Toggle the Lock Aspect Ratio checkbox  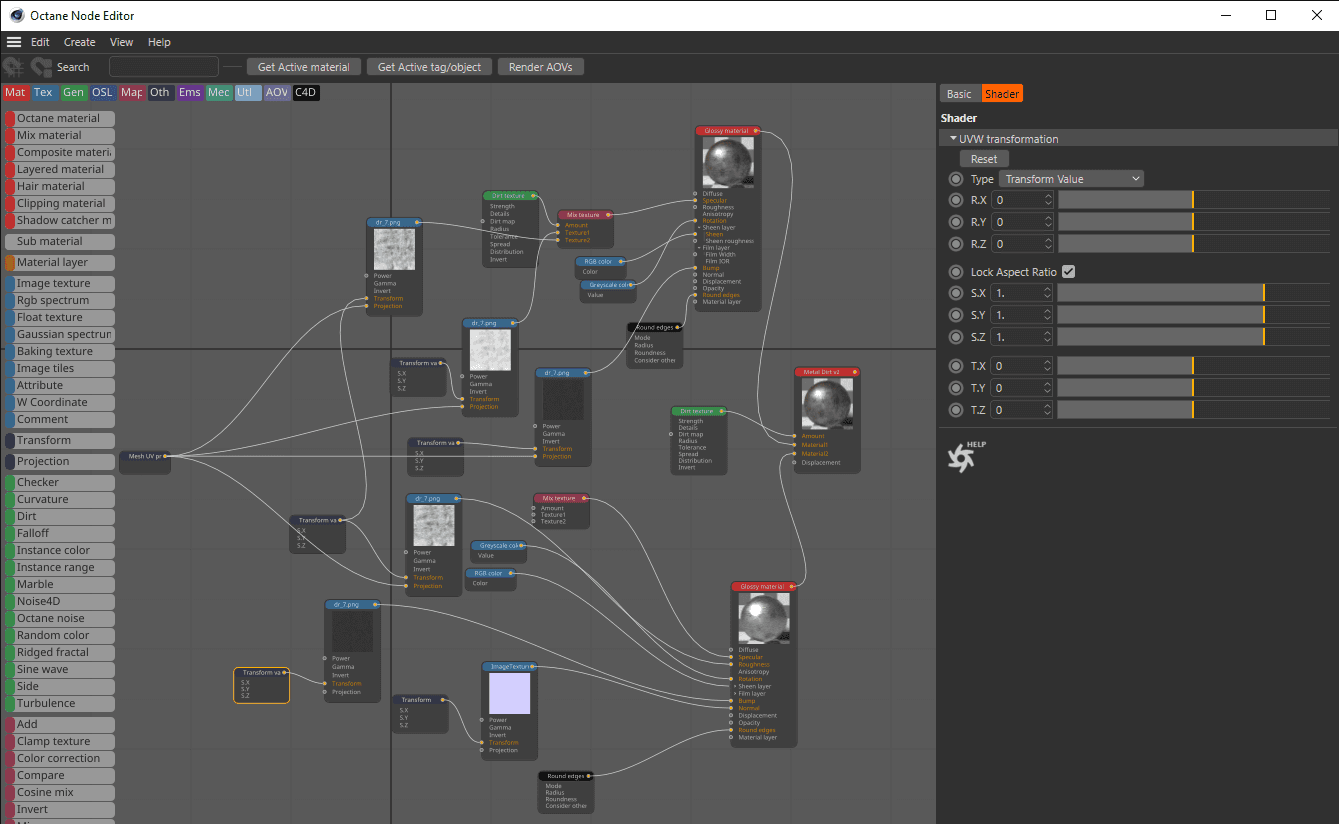click(x=1068, y=272)
